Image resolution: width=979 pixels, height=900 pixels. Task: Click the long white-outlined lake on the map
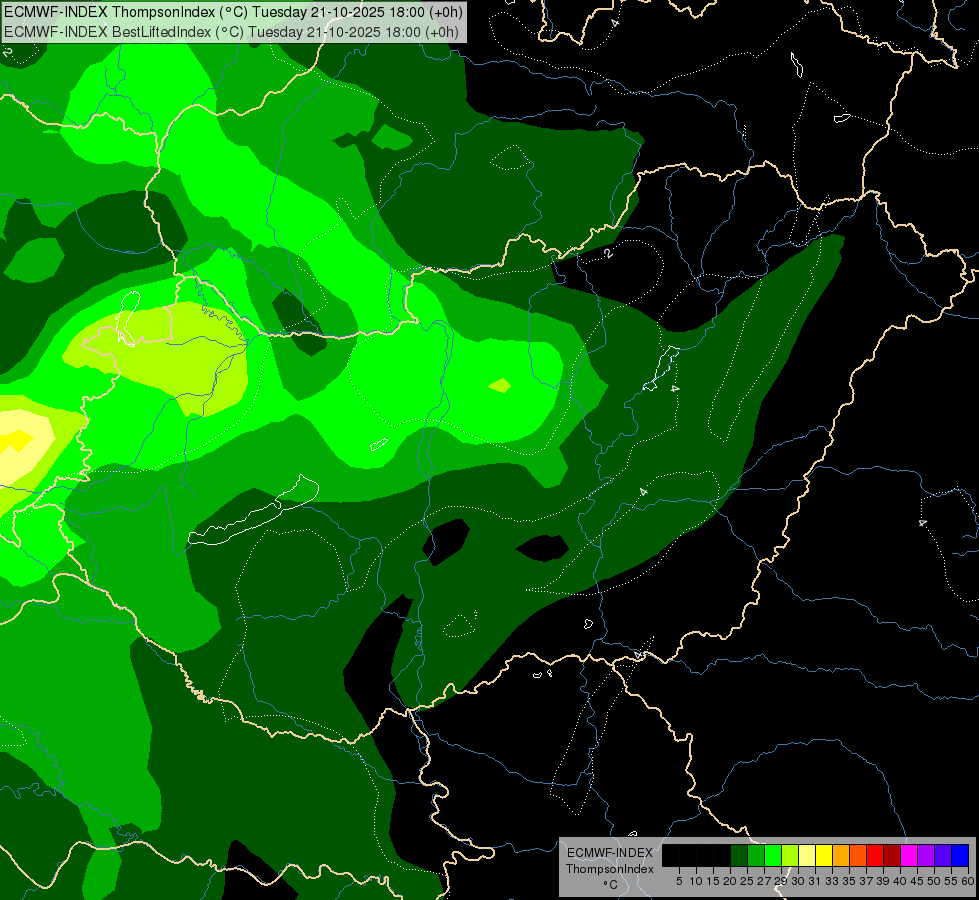(253, 510)
